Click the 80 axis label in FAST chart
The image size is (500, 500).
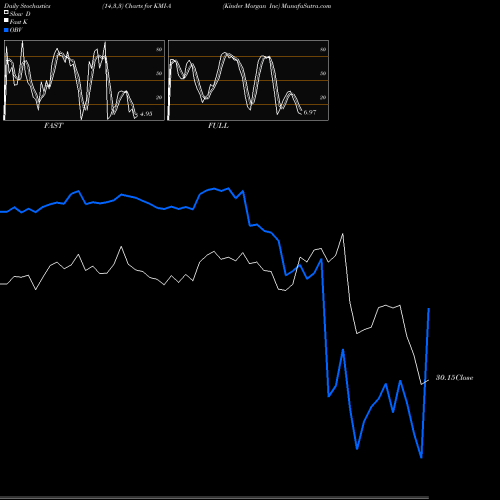click(159, 49)
